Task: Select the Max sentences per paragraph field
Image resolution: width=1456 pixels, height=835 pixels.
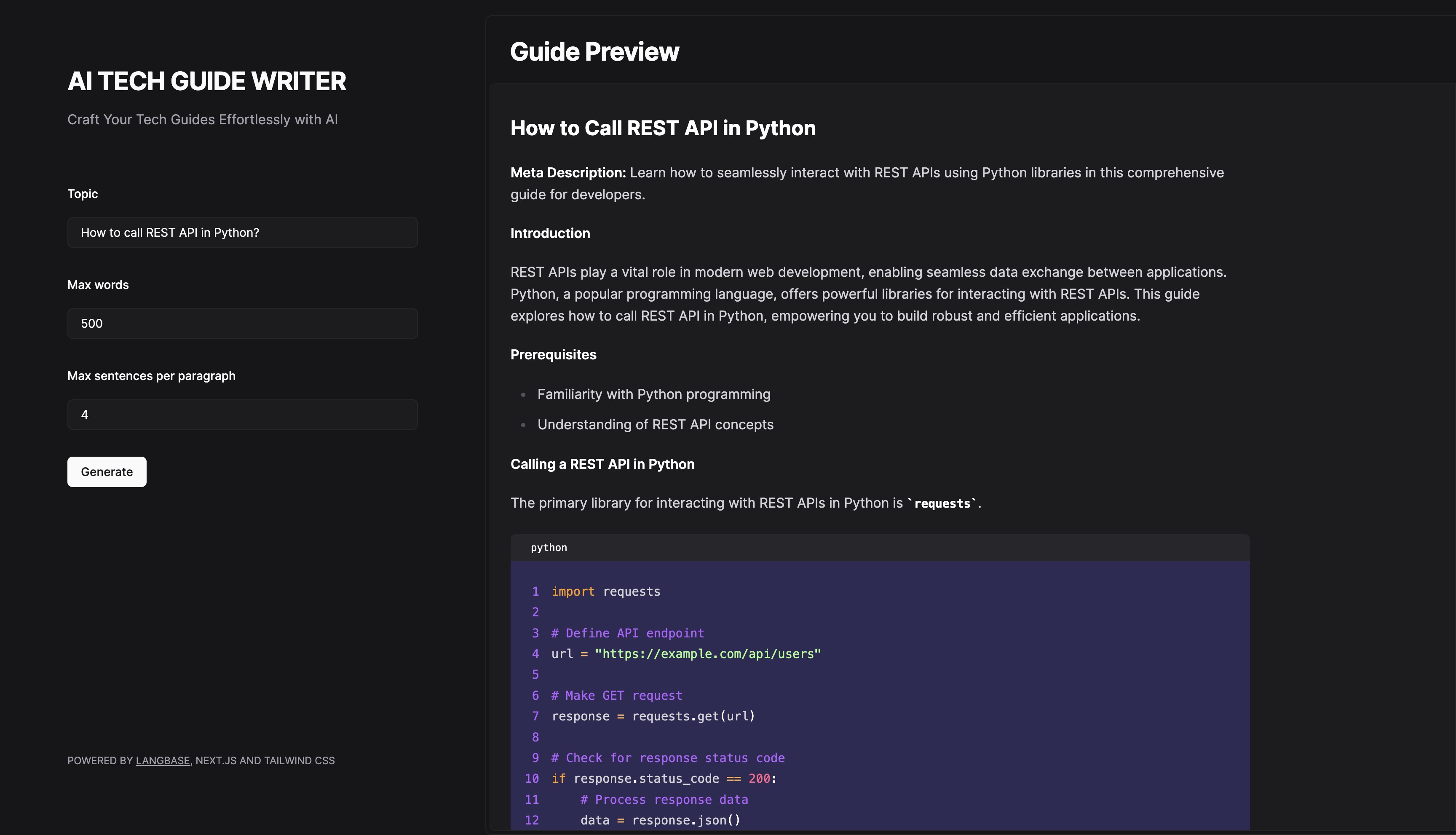Action: [x=242, y=414]
